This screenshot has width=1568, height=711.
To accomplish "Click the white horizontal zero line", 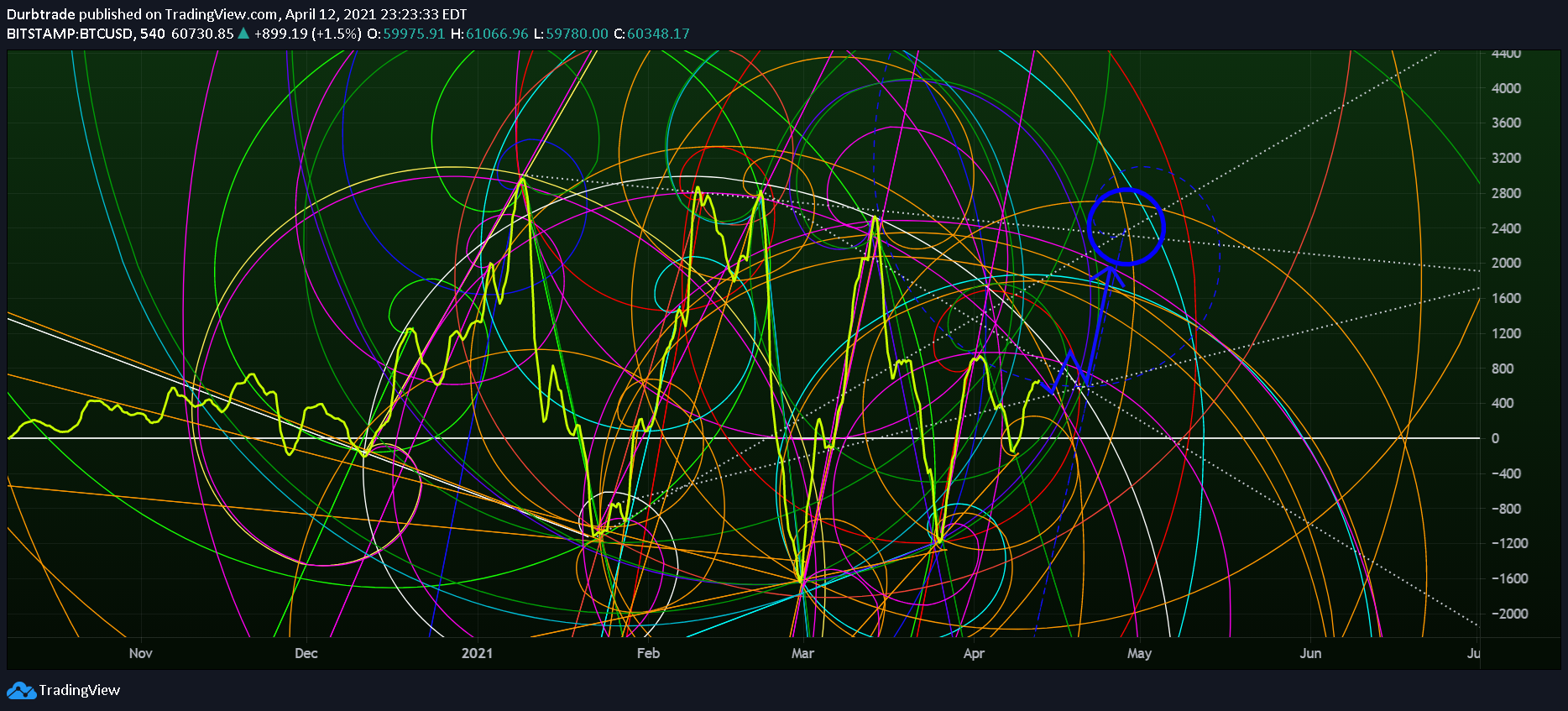I will 744,438.
